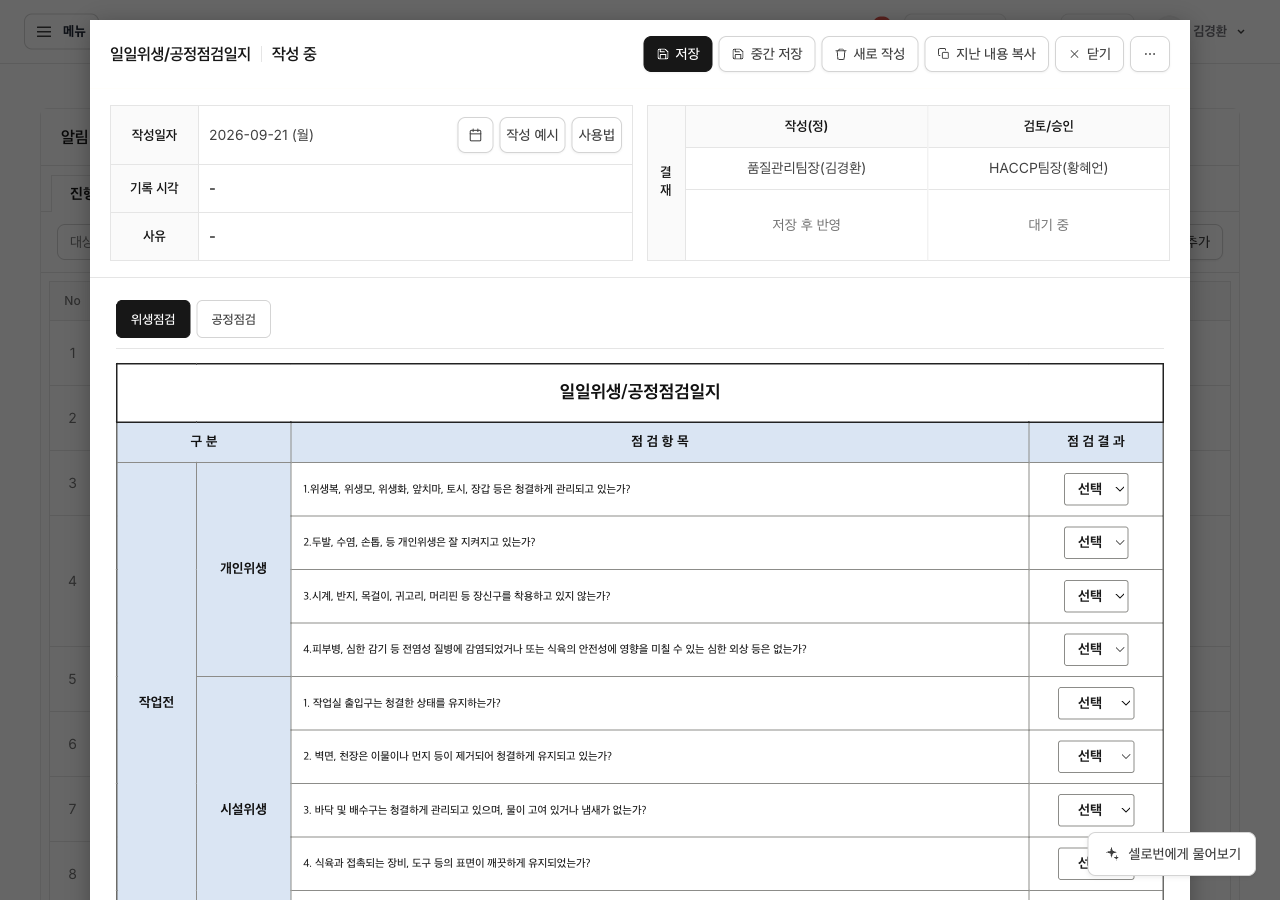This screenshot has width=1280, height=900.
Task: Switch to the 공정점검 tab
Action: [233, 319]
